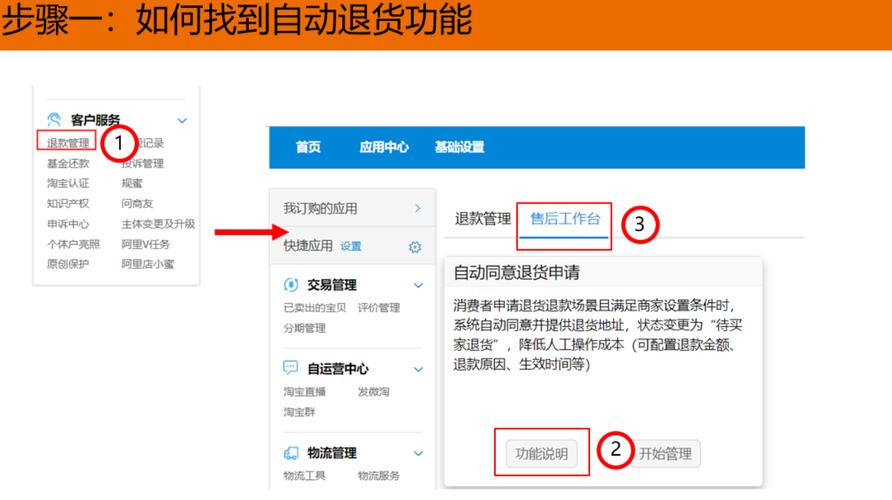Screen dimensions: 892x500
Task: Open 评价管理 under 交易管理
Action: point(379,308)
